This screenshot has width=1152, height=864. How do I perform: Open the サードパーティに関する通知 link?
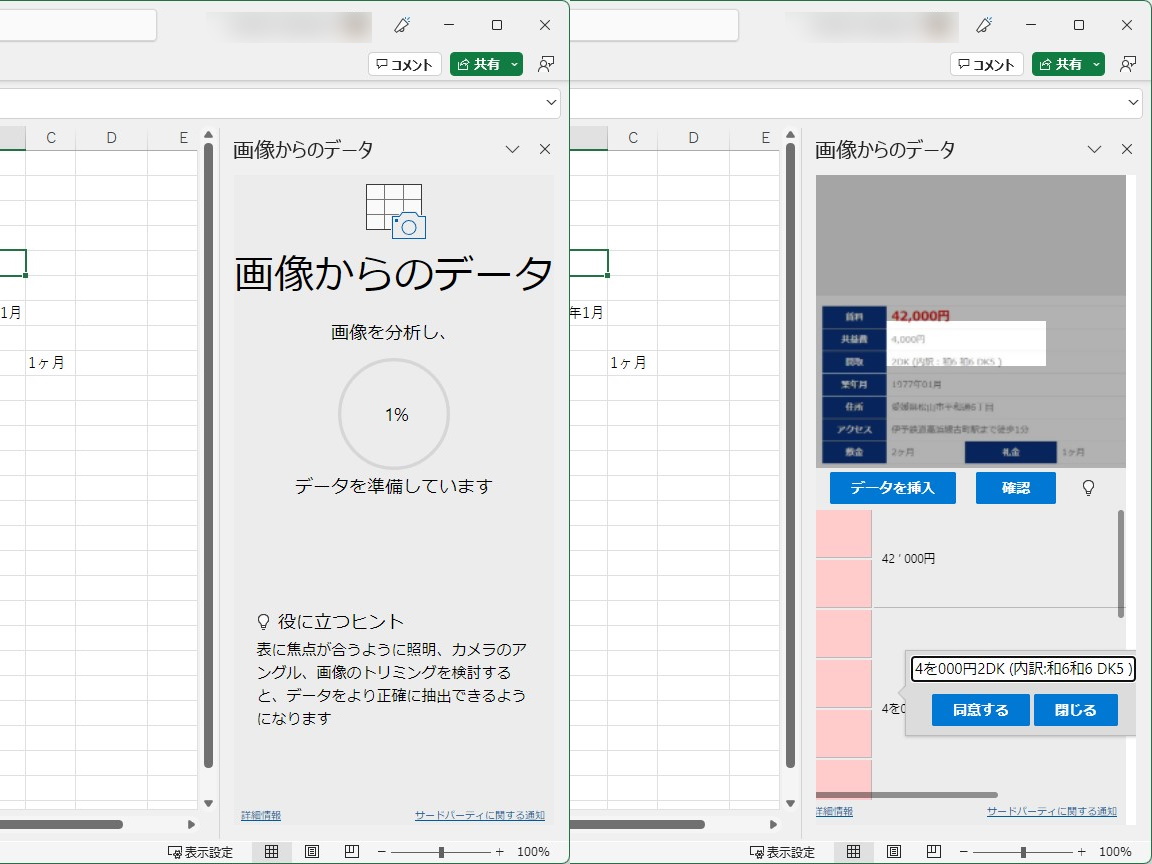click(1051, 811)
